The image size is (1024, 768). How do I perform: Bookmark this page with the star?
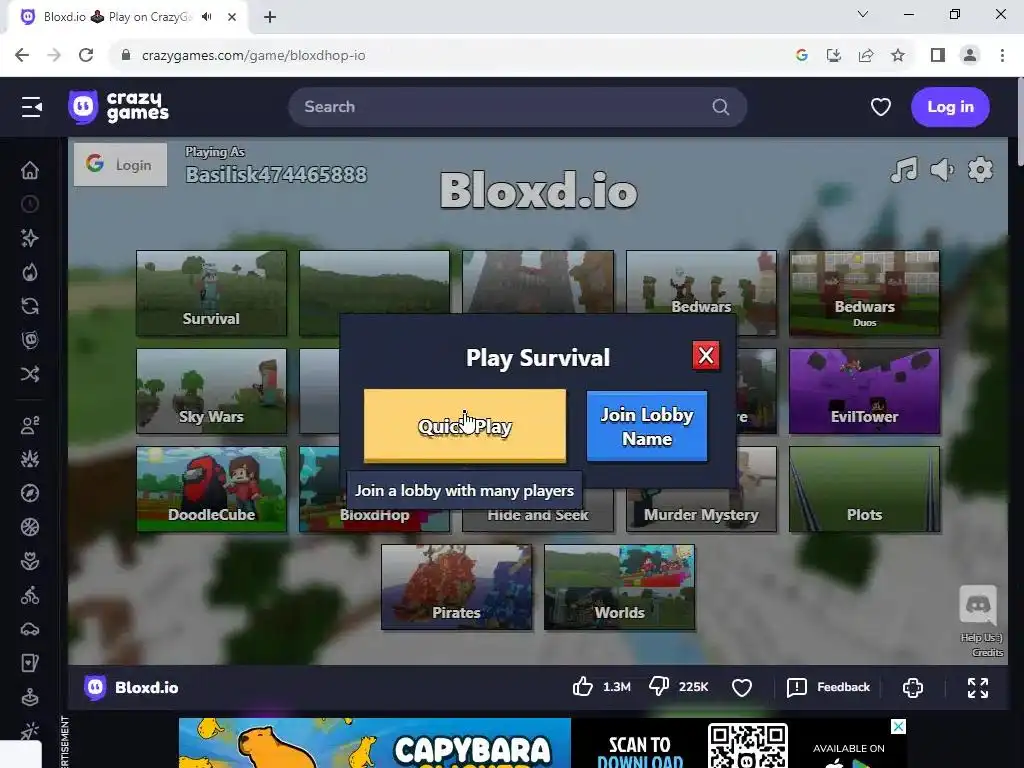[x=898, y=56]
